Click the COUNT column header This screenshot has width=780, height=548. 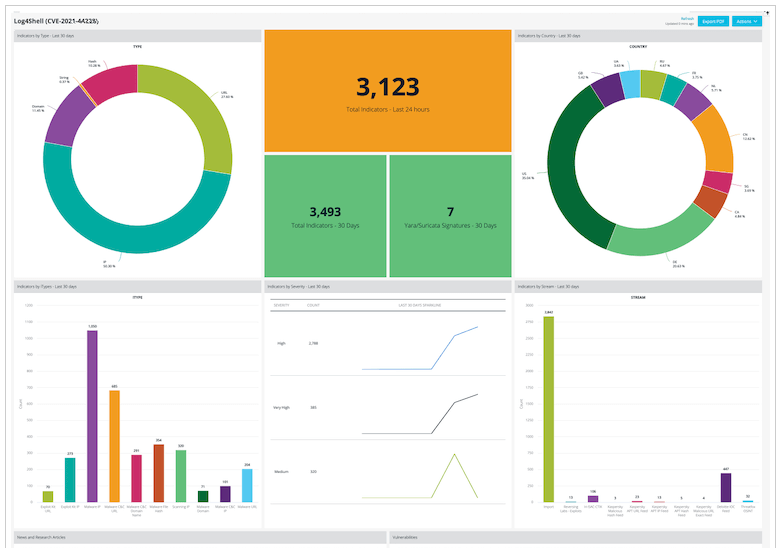coord(313,305)
